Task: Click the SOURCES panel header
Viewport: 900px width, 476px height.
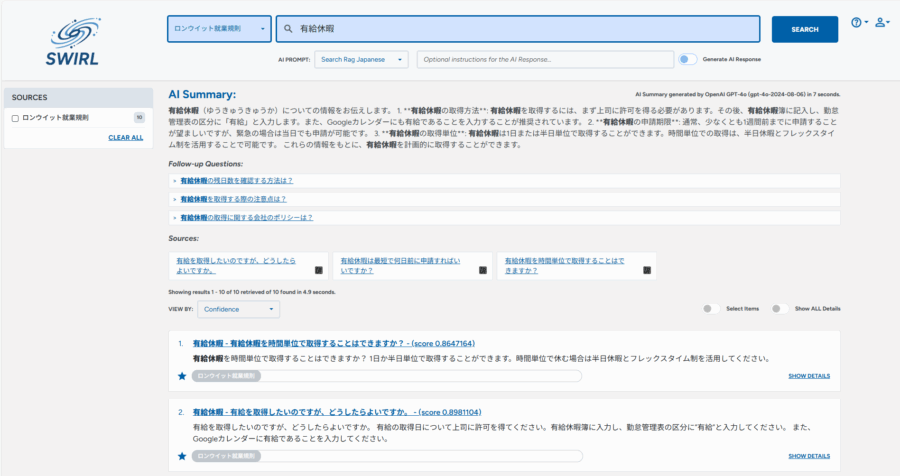Action: pyautogui.click(x=79, y=98)
